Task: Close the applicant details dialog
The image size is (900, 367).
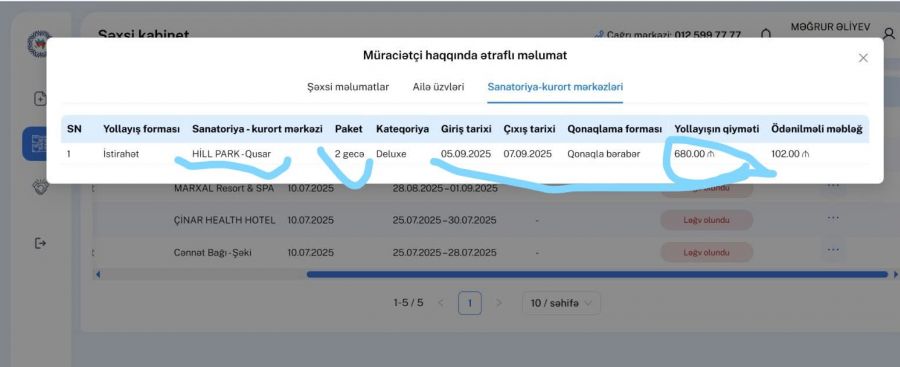Action: coord(863,58)
